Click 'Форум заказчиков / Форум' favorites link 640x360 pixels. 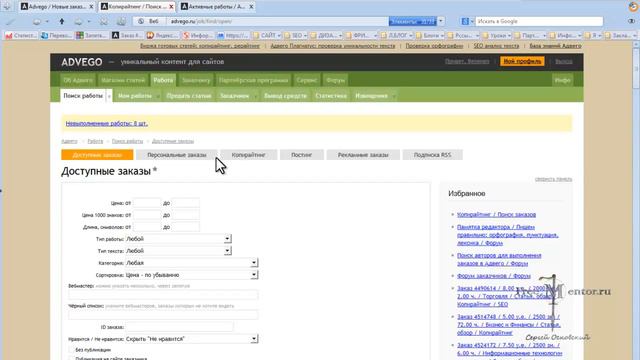[494, 276]
